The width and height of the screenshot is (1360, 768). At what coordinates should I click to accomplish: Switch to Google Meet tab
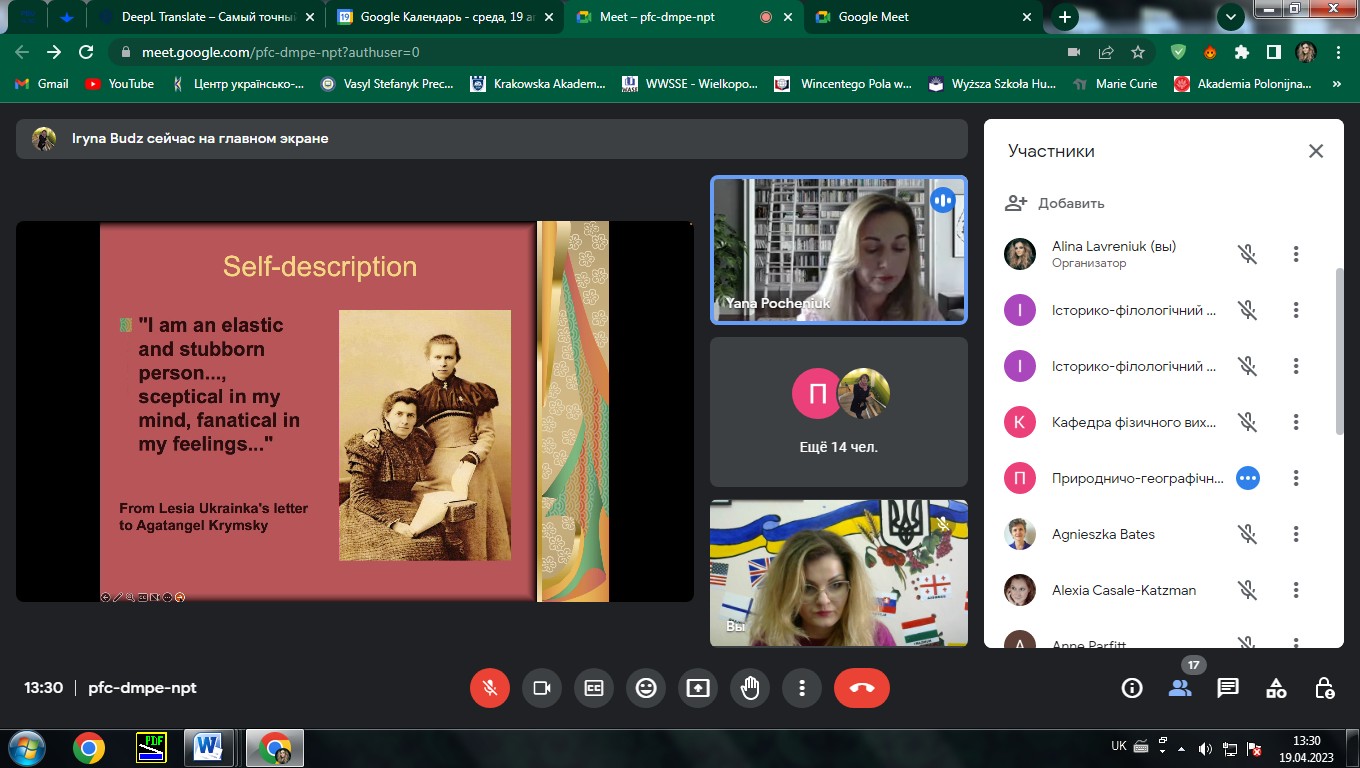[x=923, y=17]
